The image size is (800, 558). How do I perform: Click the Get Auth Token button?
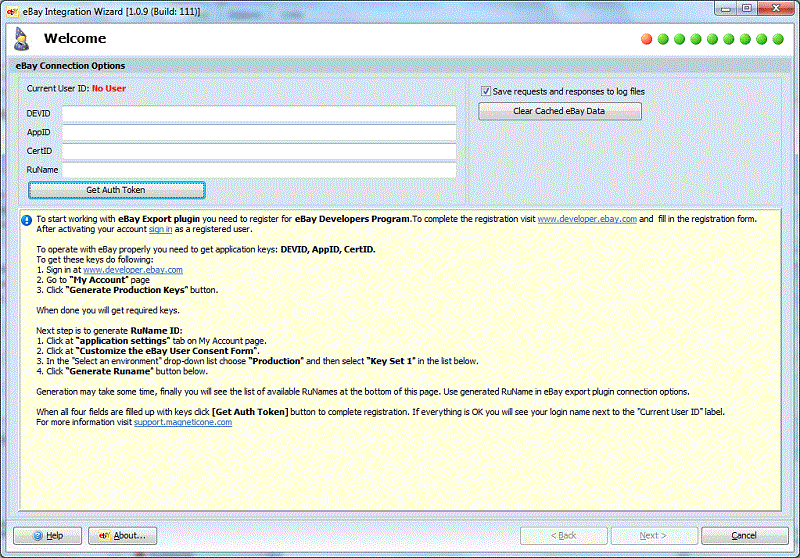click(116, 190)
